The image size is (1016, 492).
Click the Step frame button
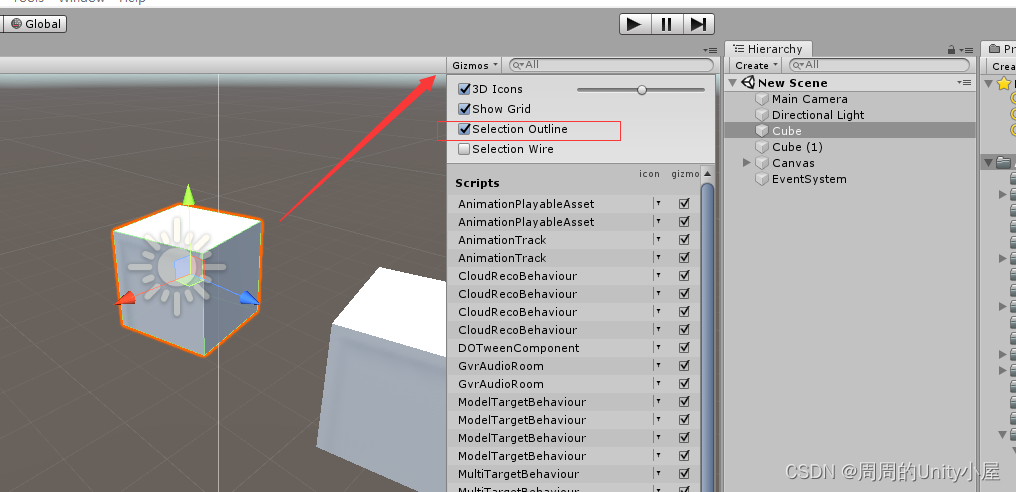698,24
